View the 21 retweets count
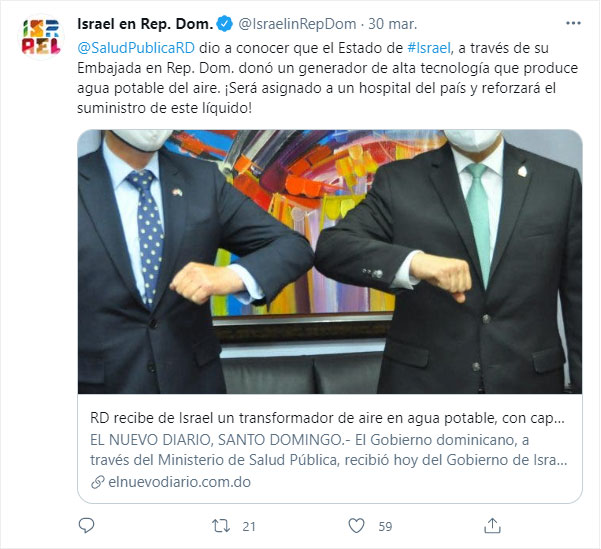 [x=249, y=526]
